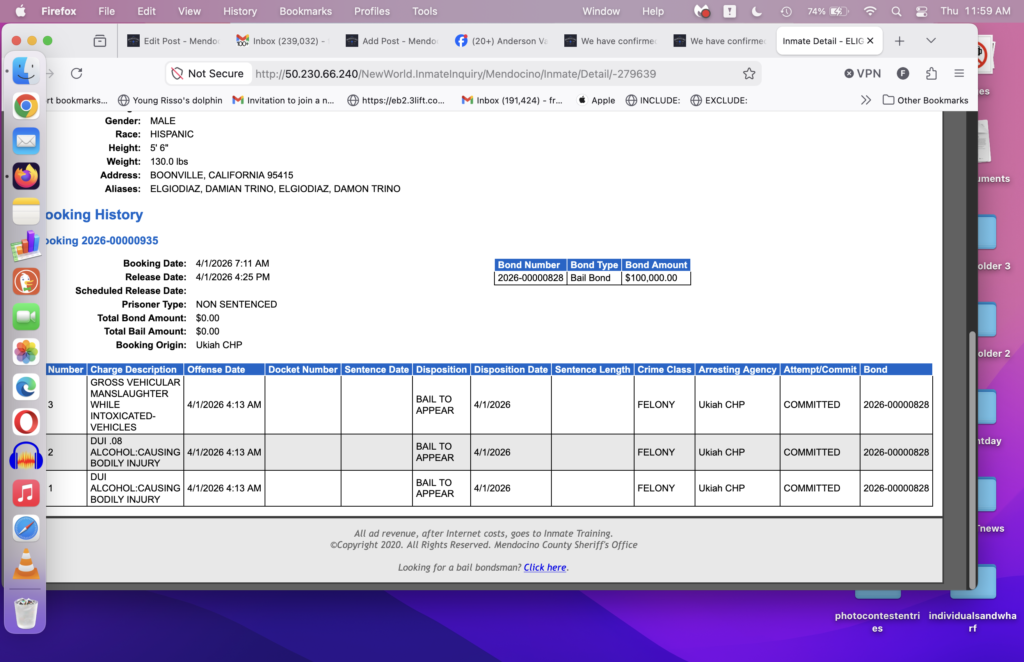
Task: Open Music app from the dock
Action: coord(26,493)
